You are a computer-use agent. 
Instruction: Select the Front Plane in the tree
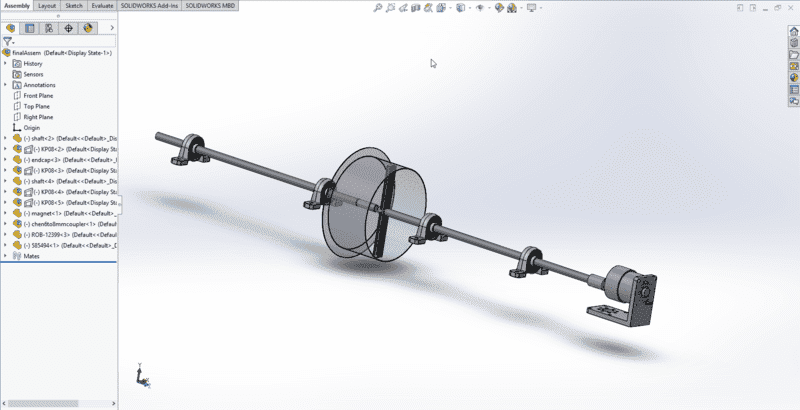click(36, 96)
